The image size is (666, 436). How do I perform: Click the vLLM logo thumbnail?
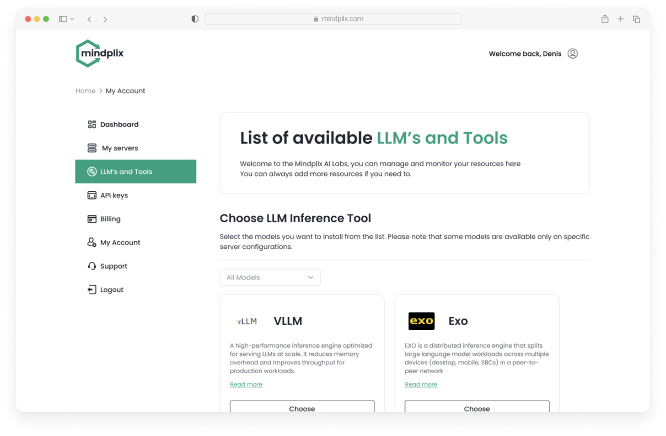point(247,321)
